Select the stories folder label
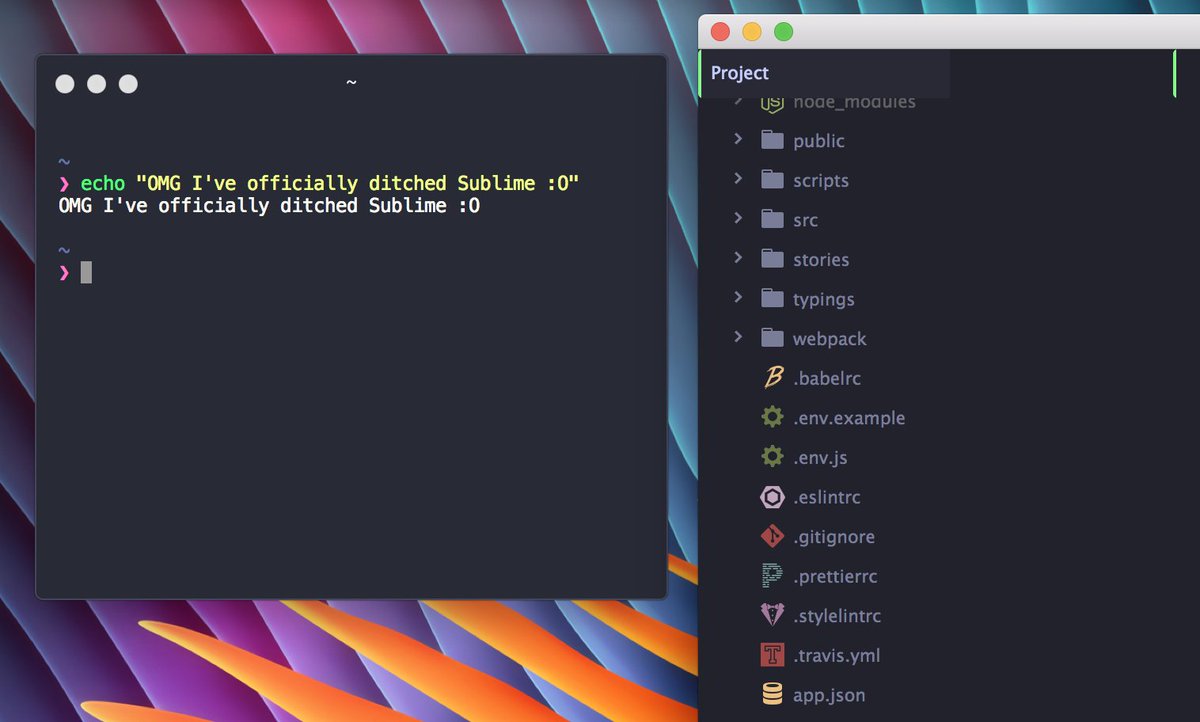1200x722 pixels. click(x=821, y=260)
